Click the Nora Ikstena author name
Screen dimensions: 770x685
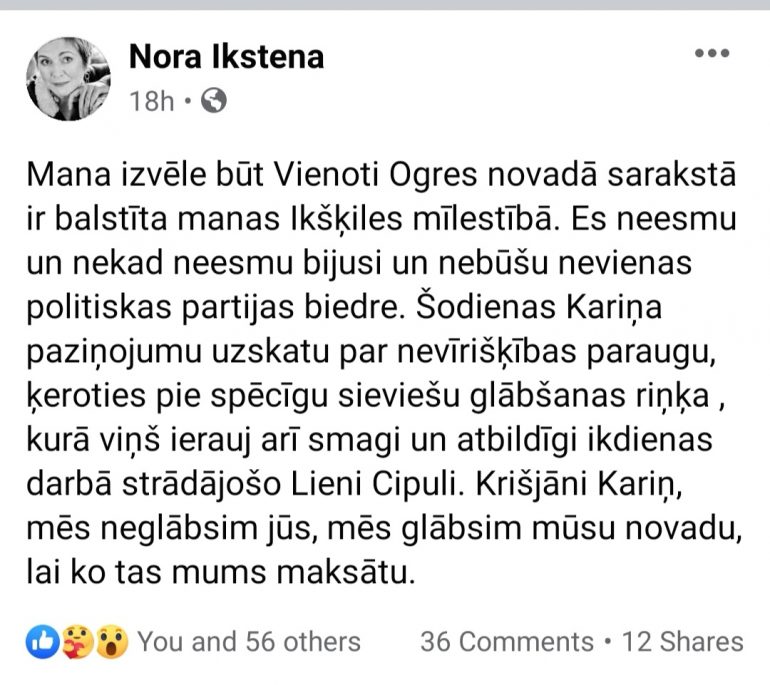(226, 57)
